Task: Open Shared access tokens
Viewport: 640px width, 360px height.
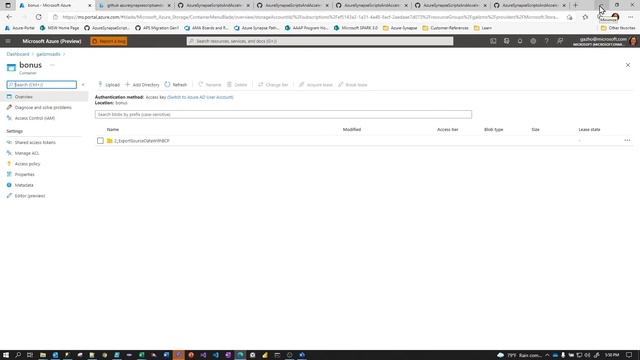Action: coord(35,142)
